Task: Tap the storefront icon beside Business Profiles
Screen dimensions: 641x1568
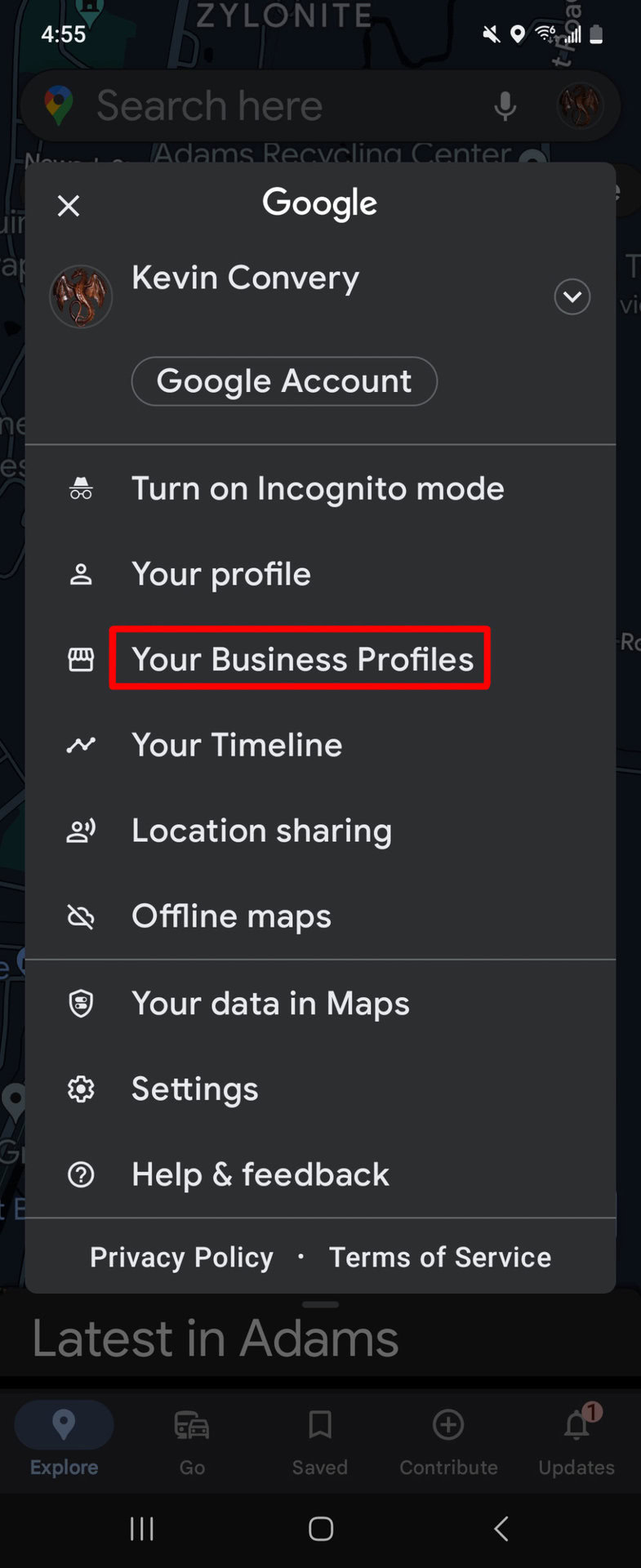Action: (x=81, y=659)
